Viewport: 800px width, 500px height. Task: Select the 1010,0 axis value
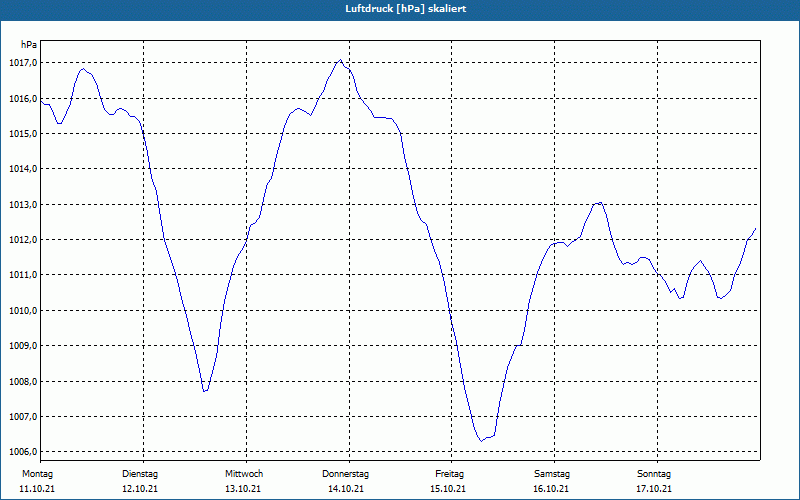(x=23, y=311)
